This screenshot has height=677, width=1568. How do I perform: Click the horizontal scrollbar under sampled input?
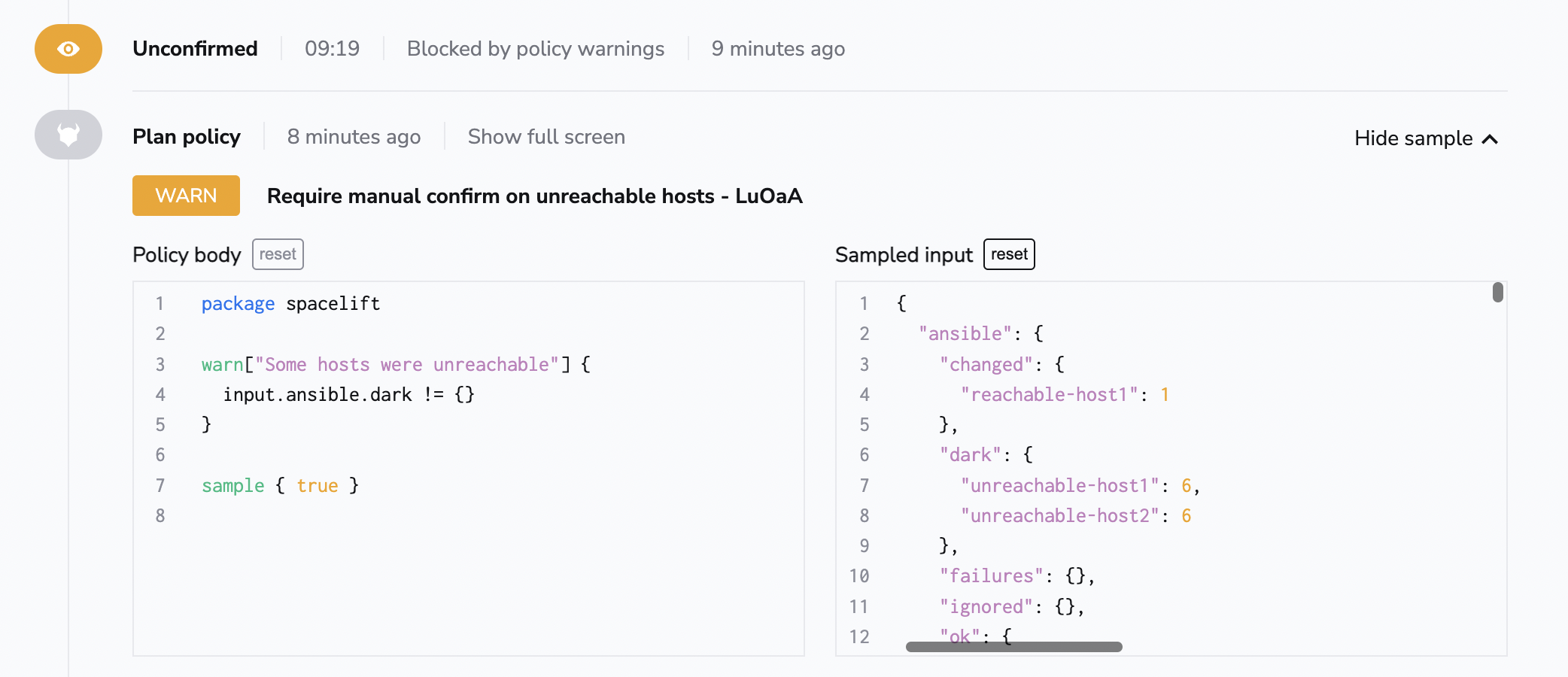tap(1013, 645)
